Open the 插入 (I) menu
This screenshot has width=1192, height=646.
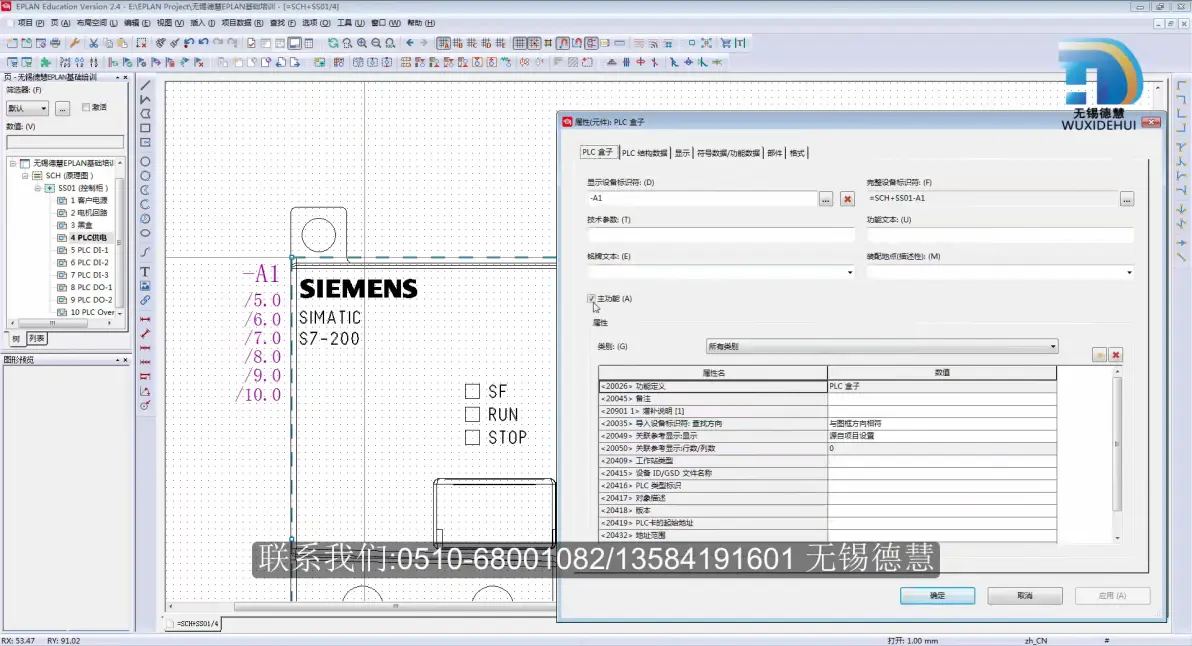[203, 23]
